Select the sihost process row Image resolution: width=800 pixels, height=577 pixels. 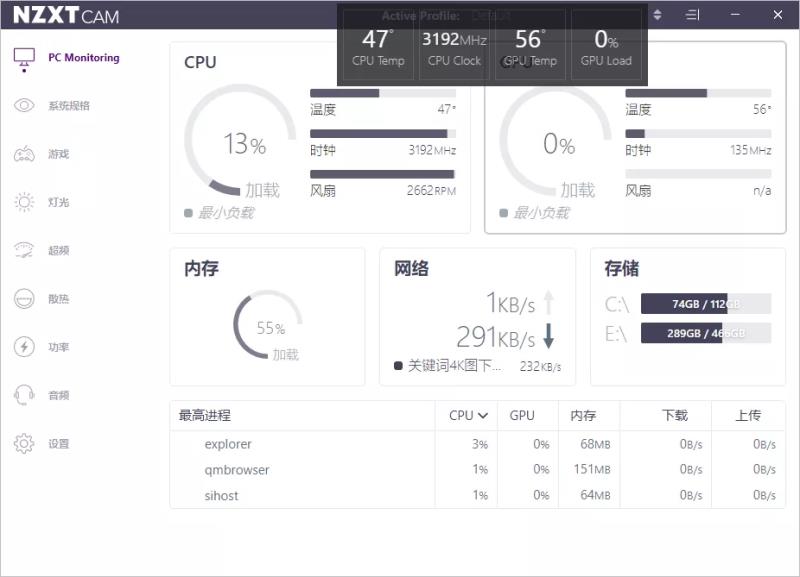click(477, 495)
